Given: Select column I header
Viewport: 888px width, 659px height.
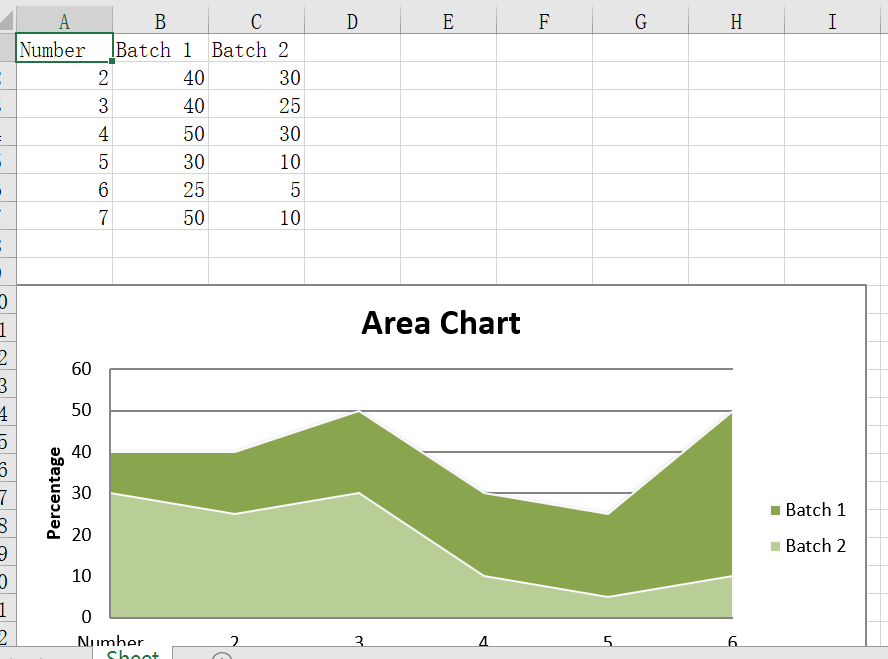Looking at the screenshot, I should coord(832,21).
